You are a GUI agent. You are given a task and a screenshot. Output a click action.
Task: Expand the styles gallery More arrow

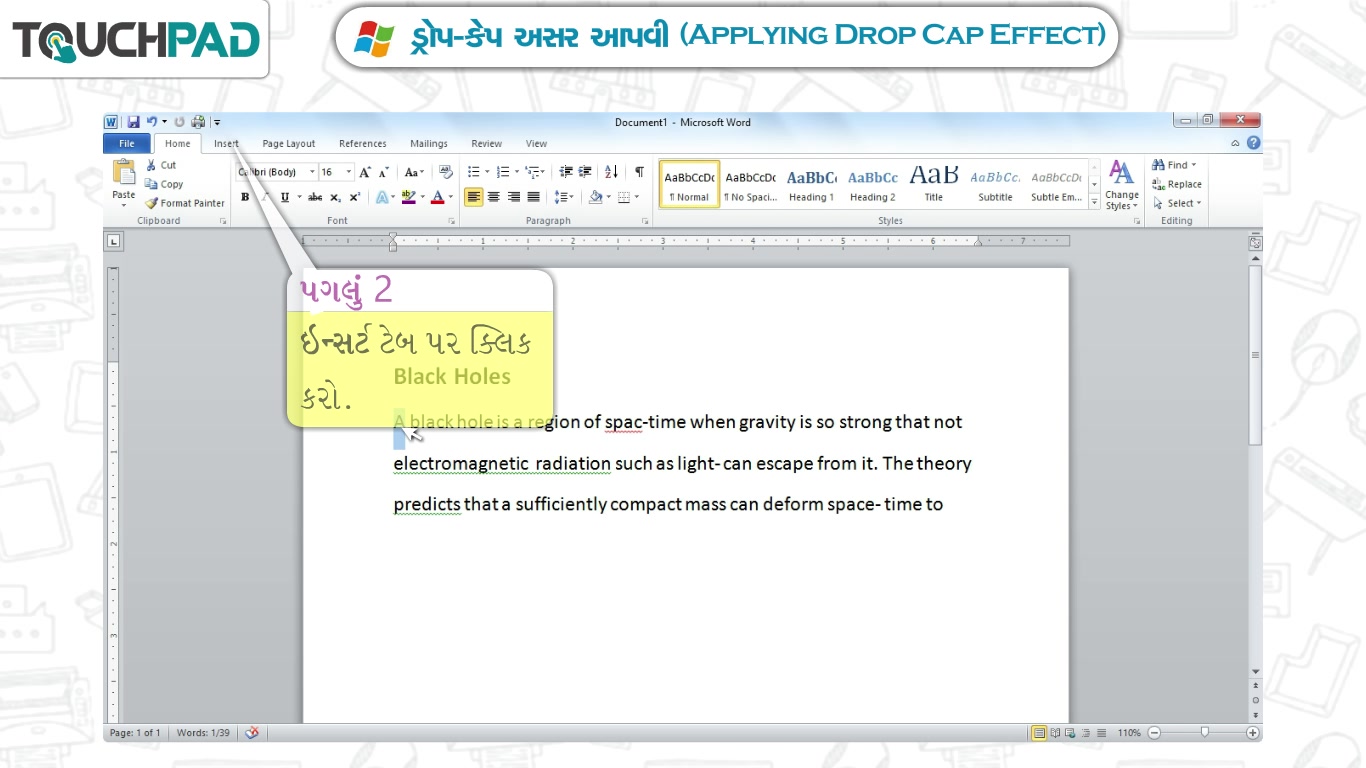point(1095,203)
